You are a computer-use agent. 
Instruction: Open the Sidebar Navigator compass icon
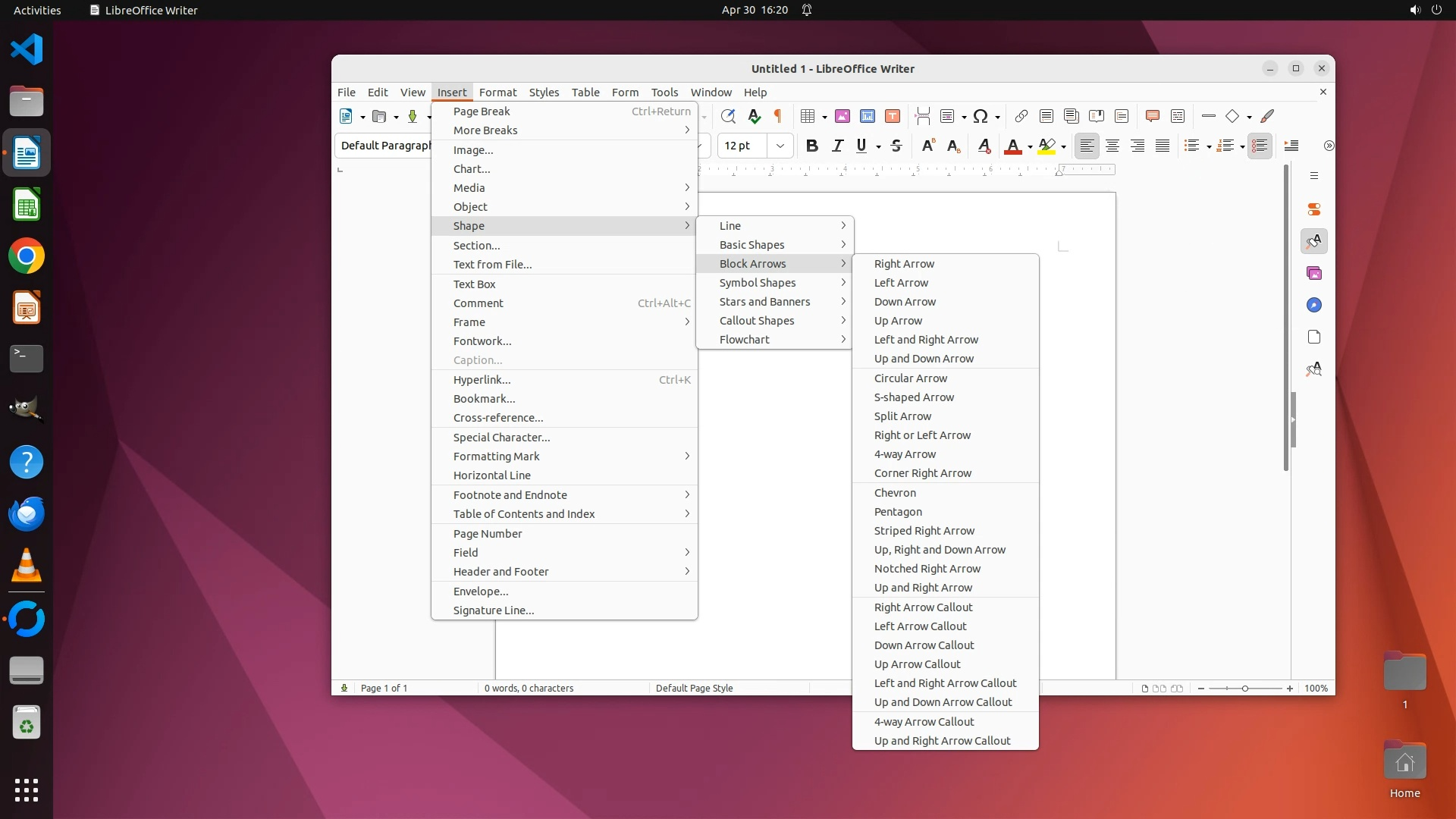[x=1314, y=305]
